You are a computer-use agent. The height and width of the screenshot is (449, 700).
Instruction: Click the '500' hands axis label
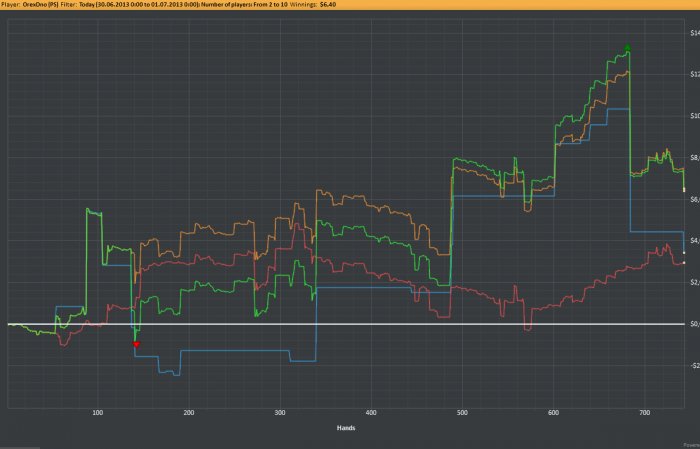[x=462, y=413]
